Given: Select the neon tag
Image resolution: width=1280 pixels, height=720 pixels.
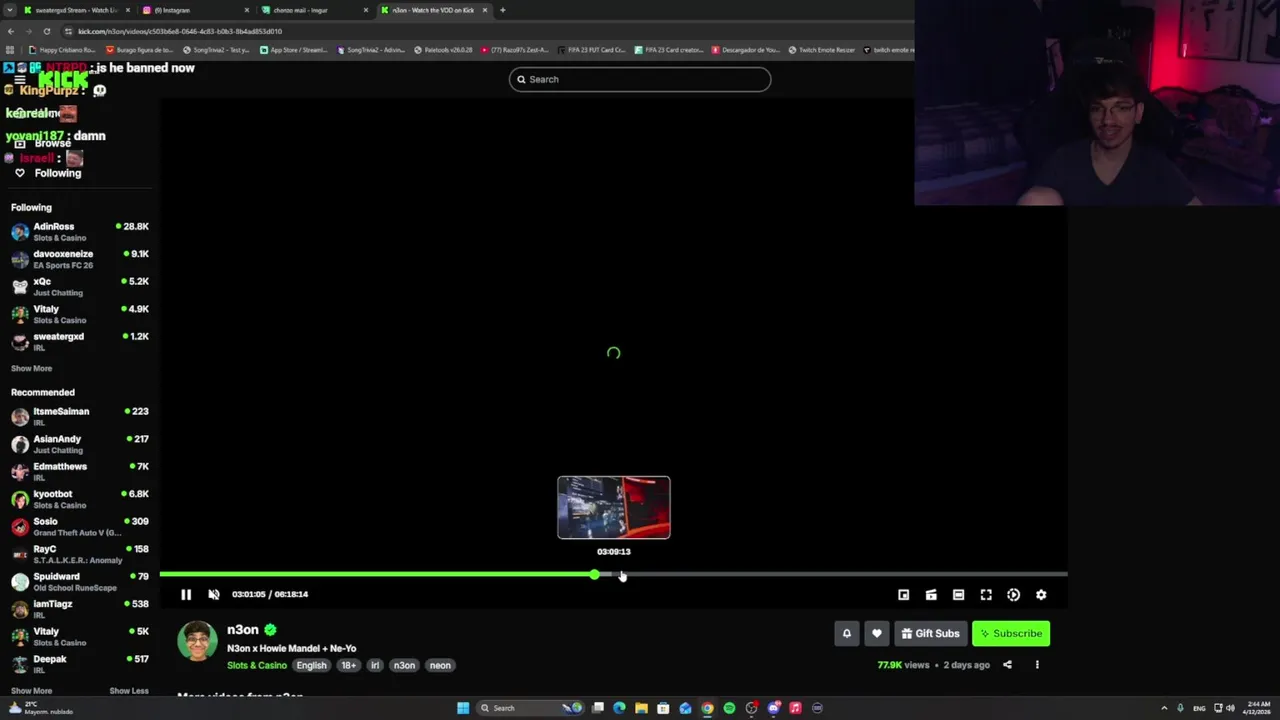Looking at the screenshot, I should [x=440, y=665].
